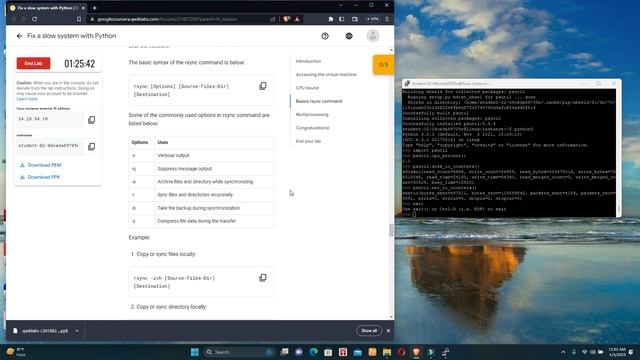Open the Learn more link

coord(27,99)
